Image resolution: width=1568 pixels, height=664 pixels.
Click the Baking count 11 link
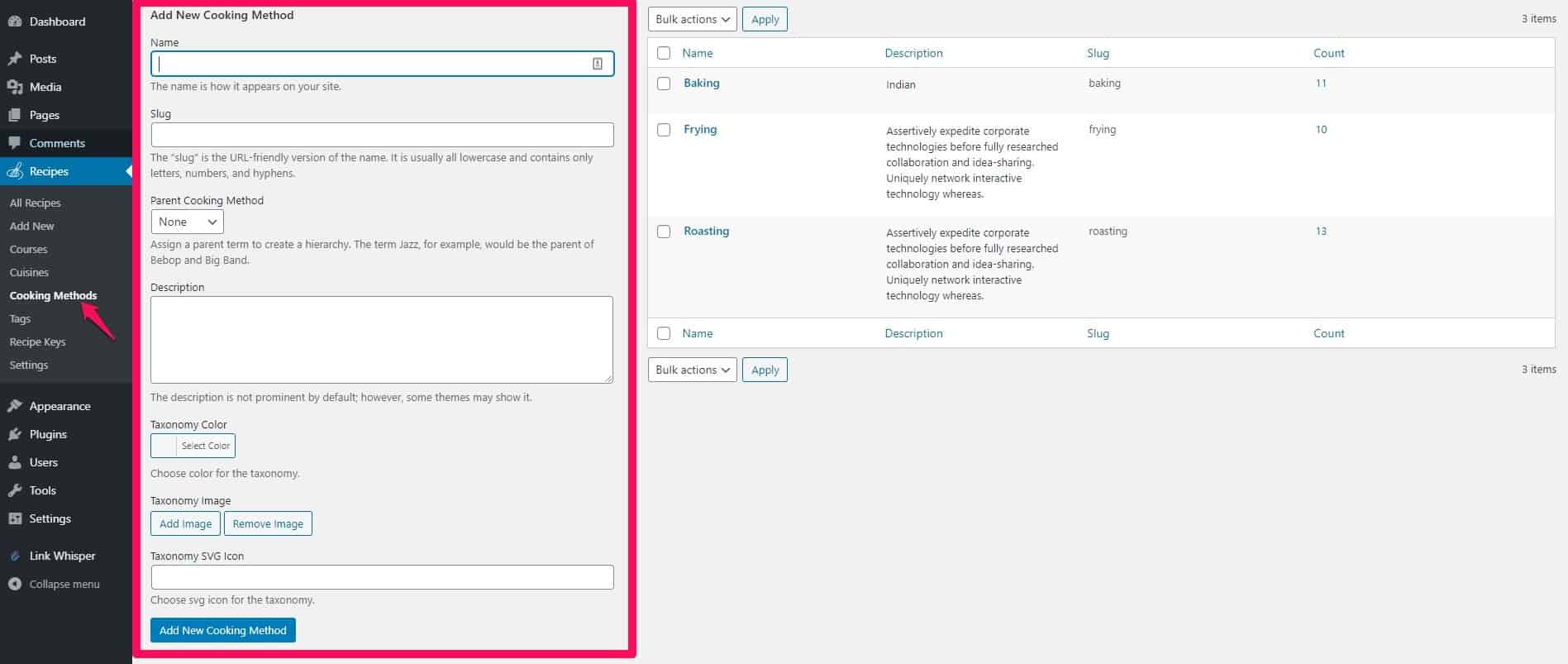point(1321,83)
